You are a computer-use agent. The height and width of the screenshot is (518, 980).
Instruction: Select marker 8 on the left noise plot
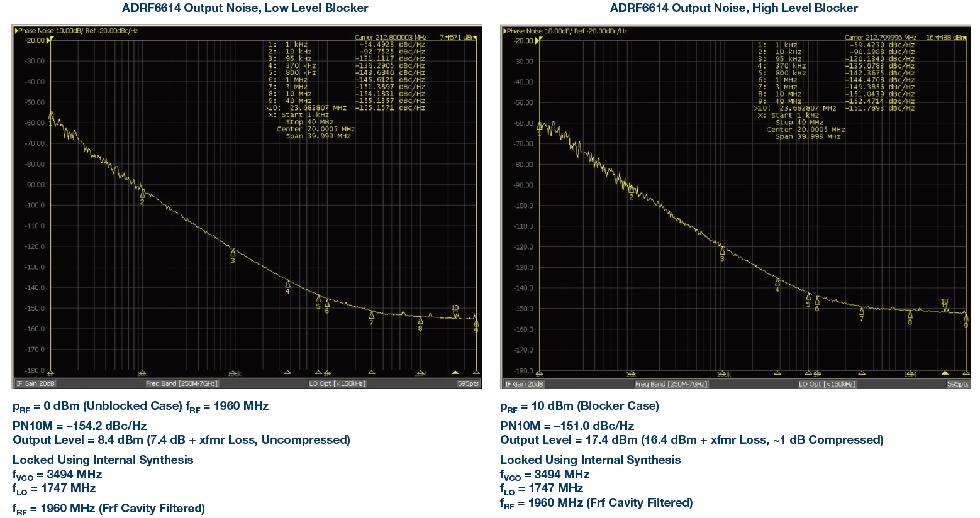[420, 323]
